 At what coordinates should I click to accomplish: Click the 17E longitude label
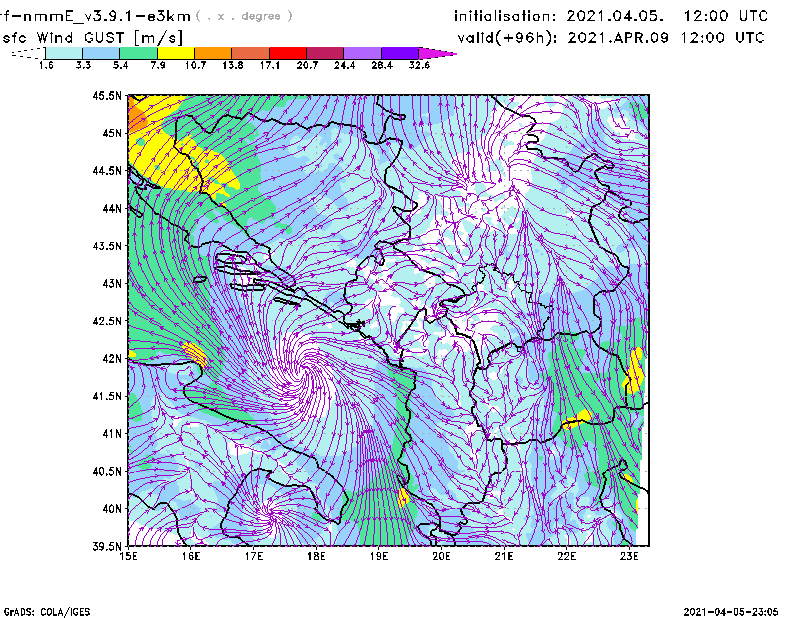point(254,556)
